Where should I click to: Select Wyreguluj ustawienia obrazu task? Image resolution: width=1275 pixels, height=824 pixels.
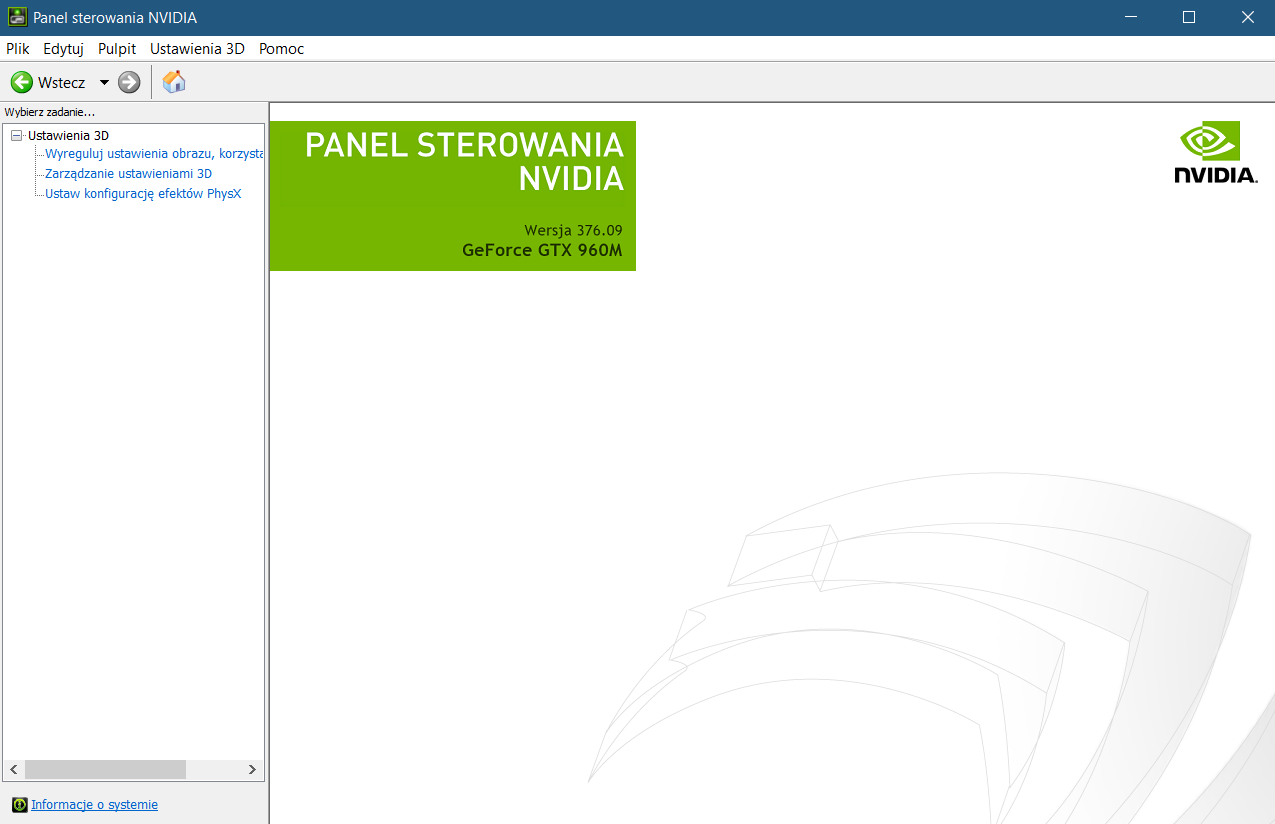click(x=153, y=154)
